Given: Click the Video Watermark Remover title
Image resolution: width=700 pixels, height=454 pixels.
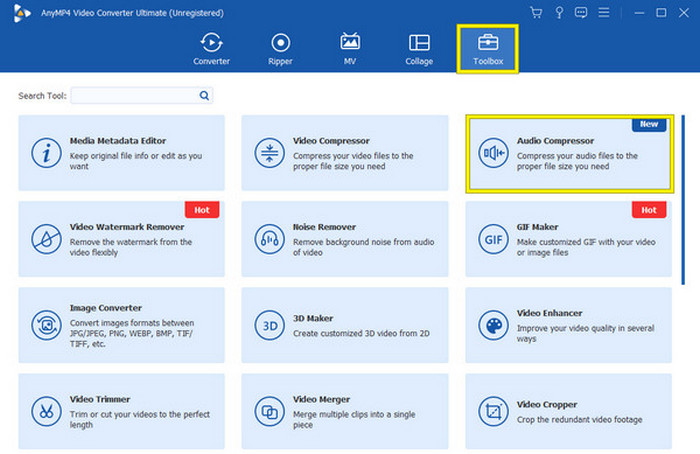Looking at the screenshot, I should 127,227.
